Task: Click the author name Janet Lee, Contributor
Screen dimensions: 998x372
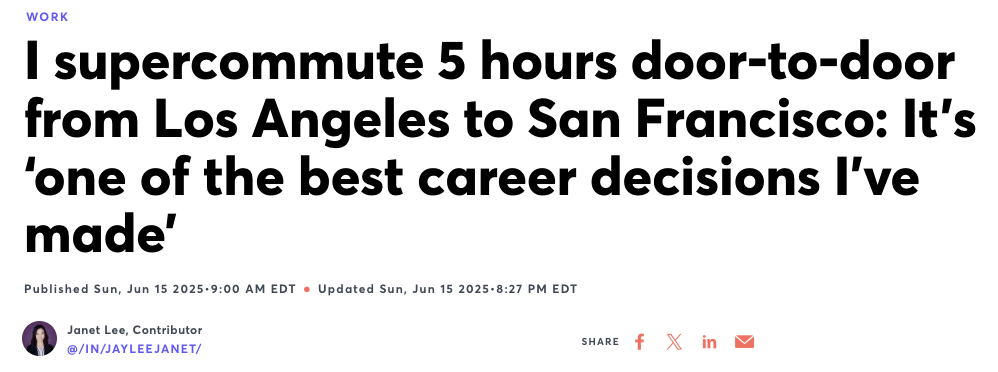Action: tap(134, 330)
